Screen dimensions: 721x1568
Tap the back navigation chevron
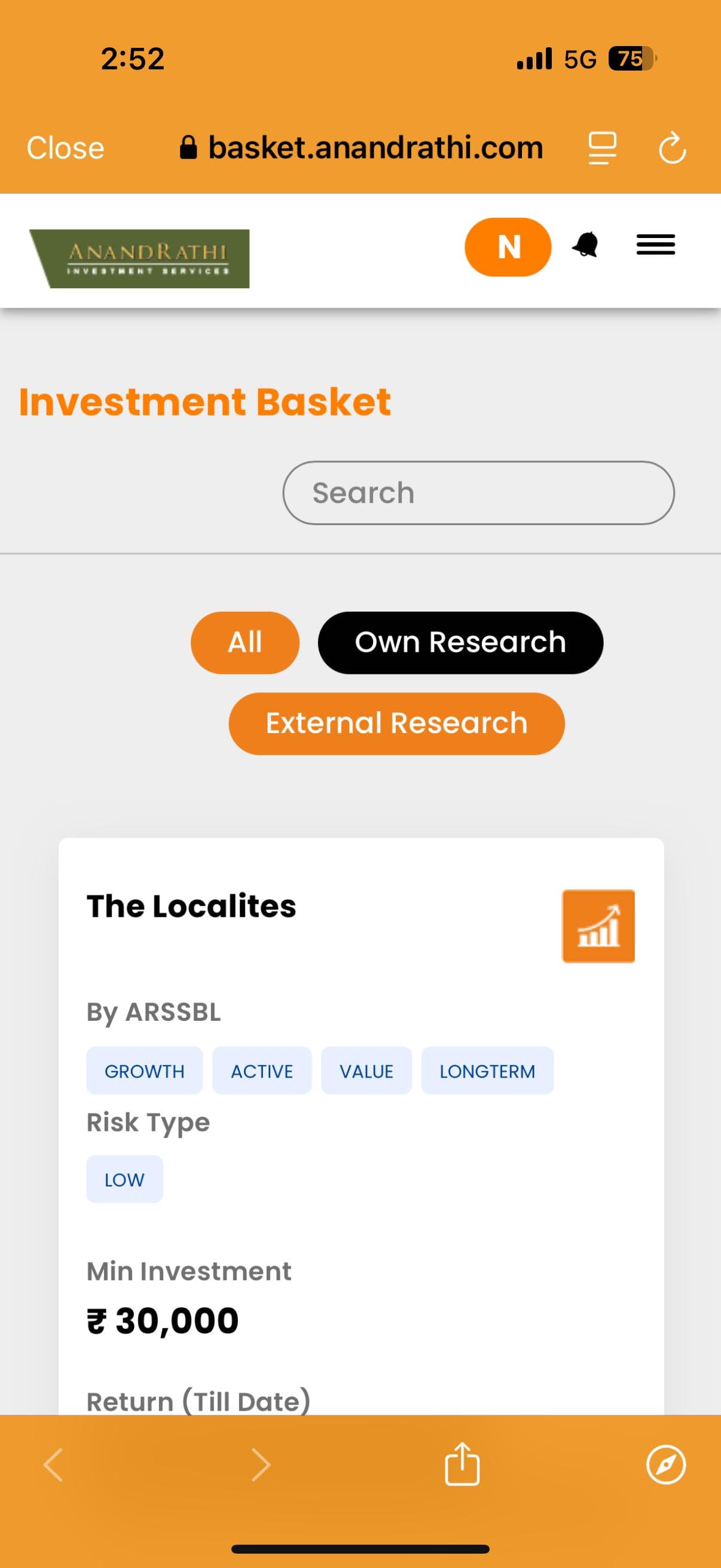[54, 1465]
